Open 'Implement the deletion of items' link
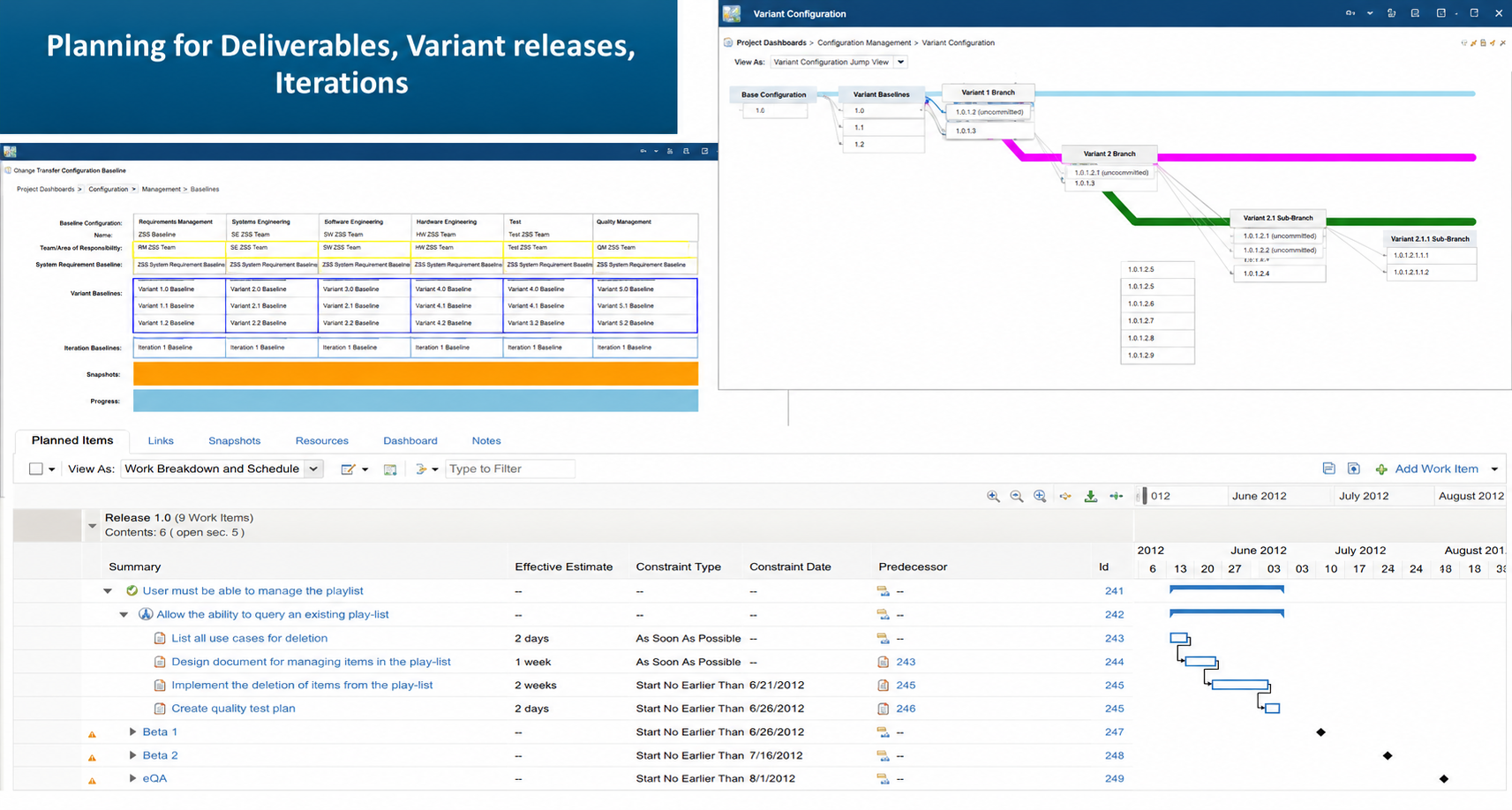Viewport: 1512px width, 810px height. point(303,685)
